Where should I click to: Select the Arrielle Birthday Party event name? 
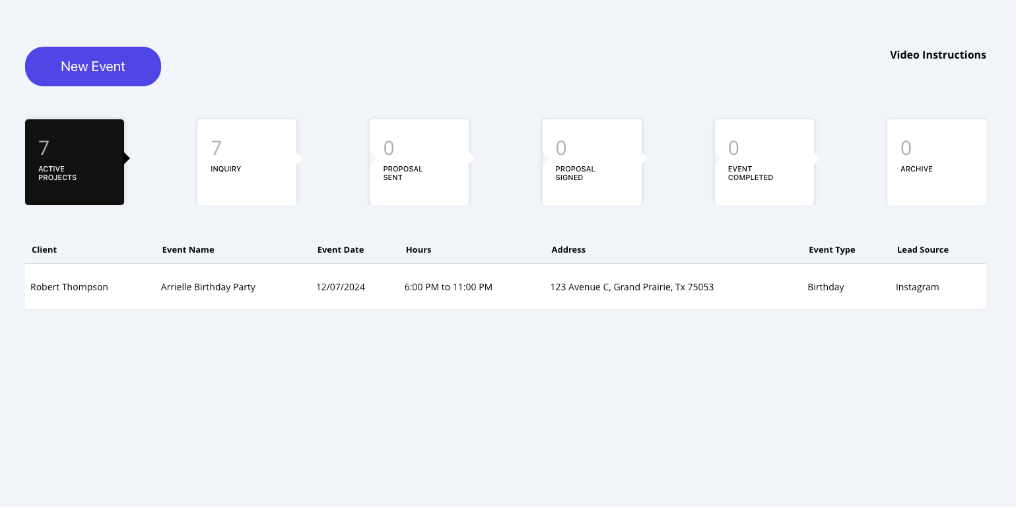208,287
